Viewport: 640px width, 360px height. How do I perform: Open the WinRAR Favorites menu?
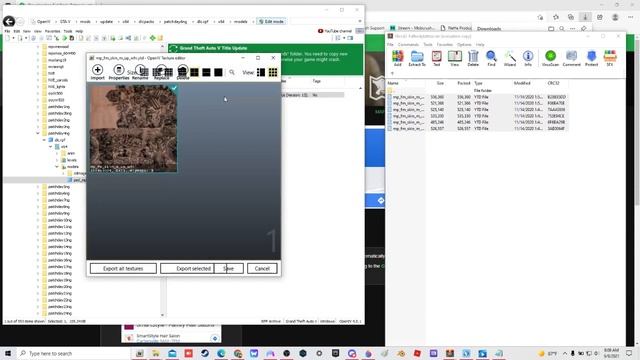pos(444,44)
